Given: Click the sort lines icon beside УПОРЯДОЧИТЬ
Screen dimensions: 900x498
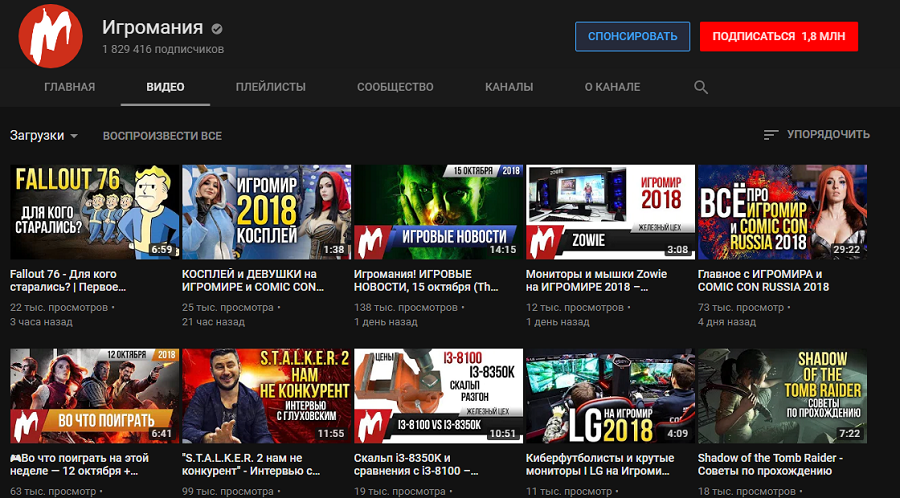Looking at the screenshot, I should [771, 135].
